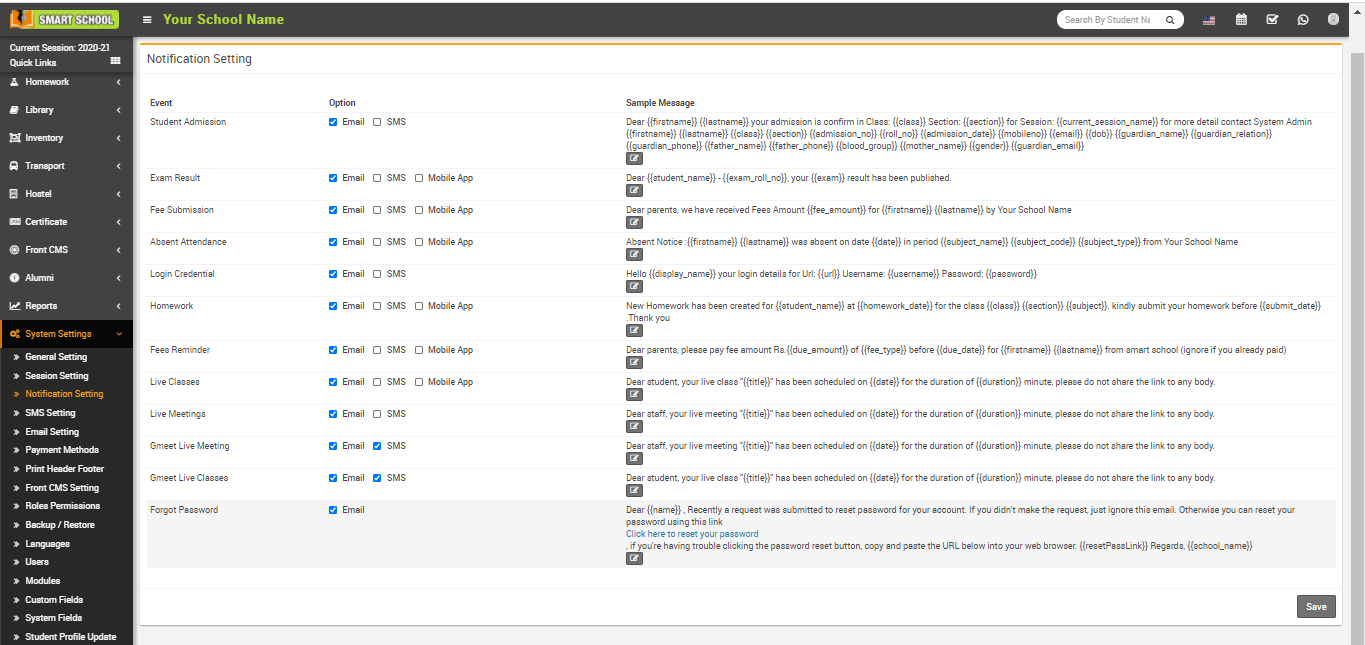
Task: Edit the Student Admission message template
Action: point(634,158)
